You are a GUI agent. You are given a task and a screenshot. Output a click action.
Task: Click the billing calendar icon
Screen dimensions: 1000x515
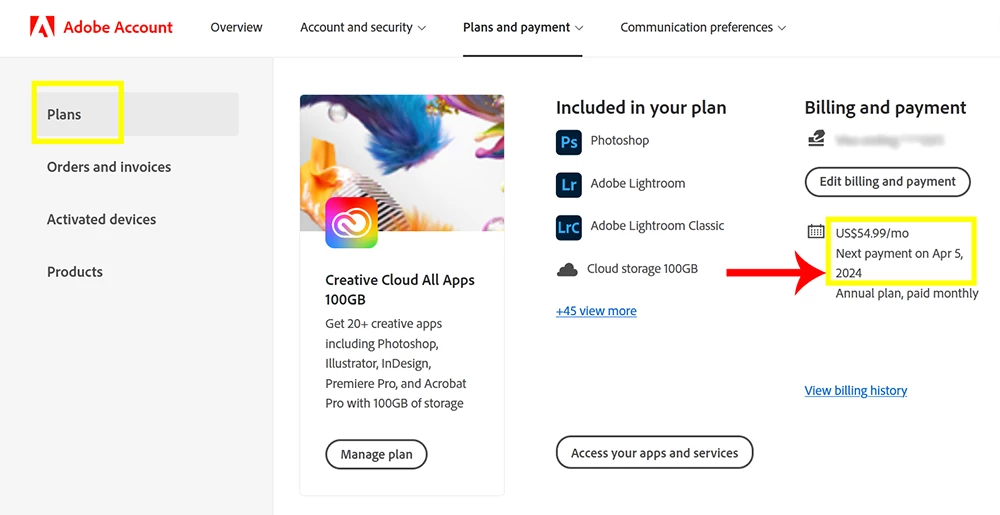pos(816,232)
